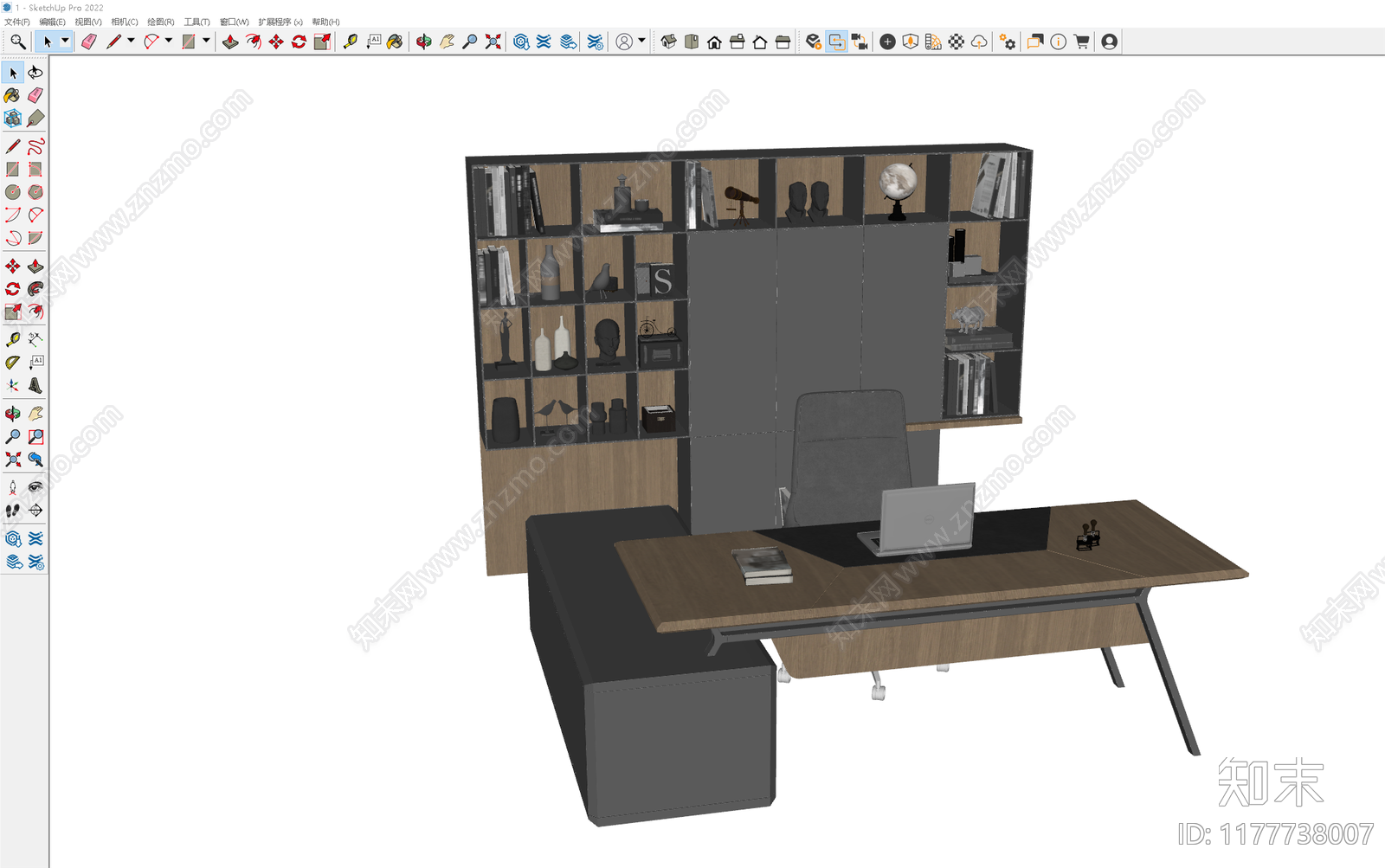The width and height of the screenshot is (1385, 868).
Task: Open the 扩展程序 menu
Action: (x=280, y=22)
